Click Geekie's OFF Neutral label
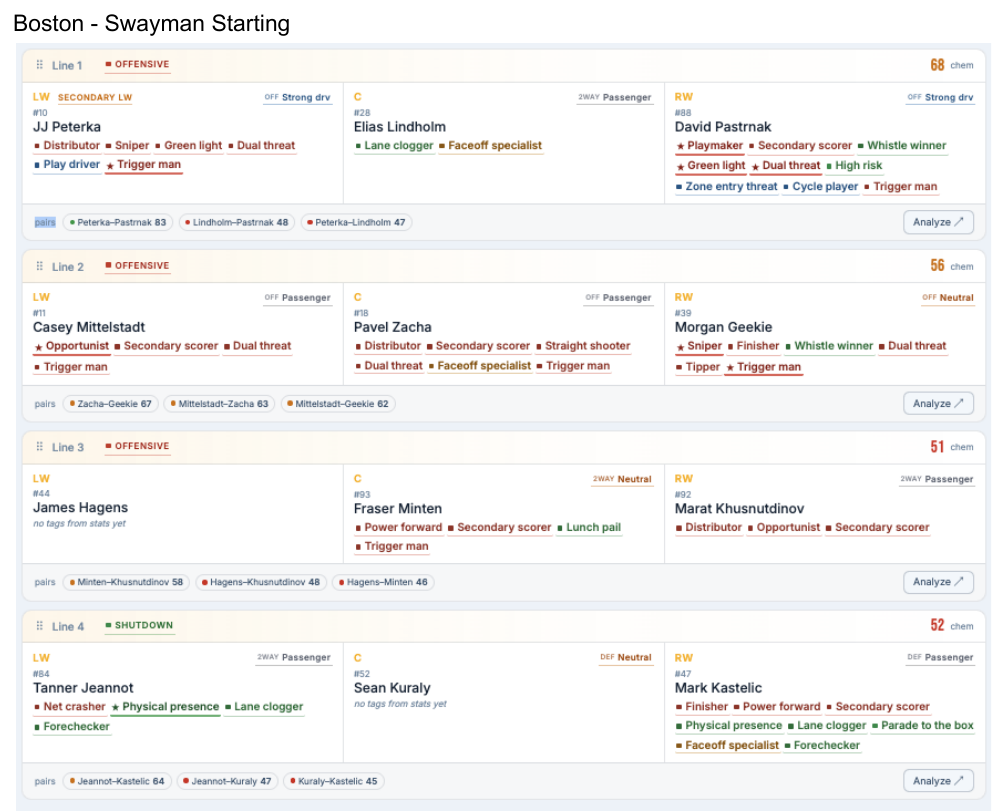Image resolution: width=1000 pixels, height=811 pixels. point(948,298)
